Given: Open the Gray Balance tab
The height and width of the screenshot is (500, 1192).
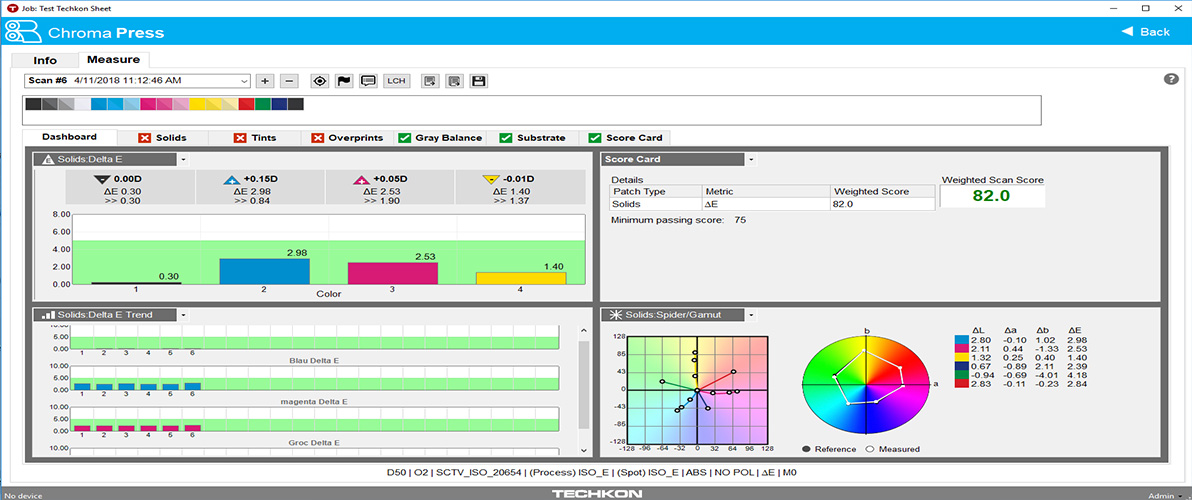Looking at the screenshot, I should 441,138.
